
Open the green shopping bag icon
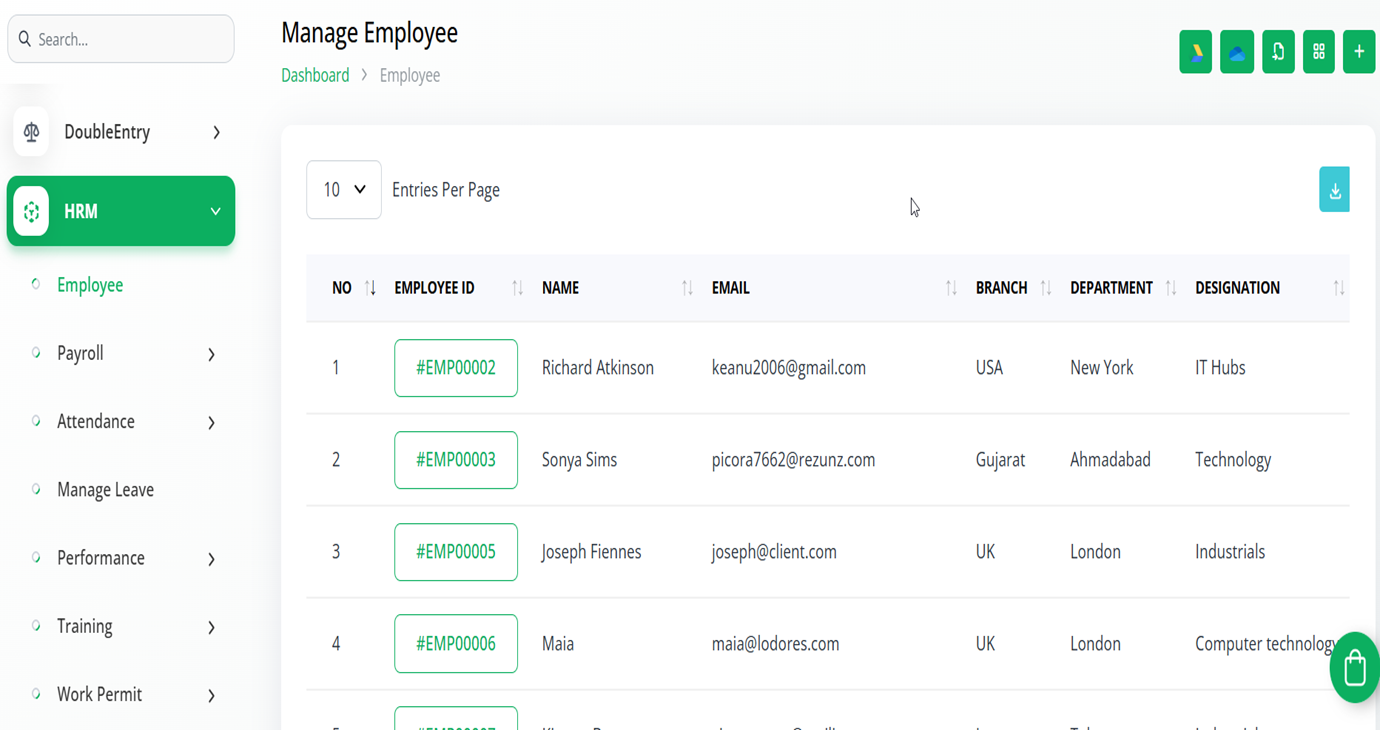pos(1354,668)
